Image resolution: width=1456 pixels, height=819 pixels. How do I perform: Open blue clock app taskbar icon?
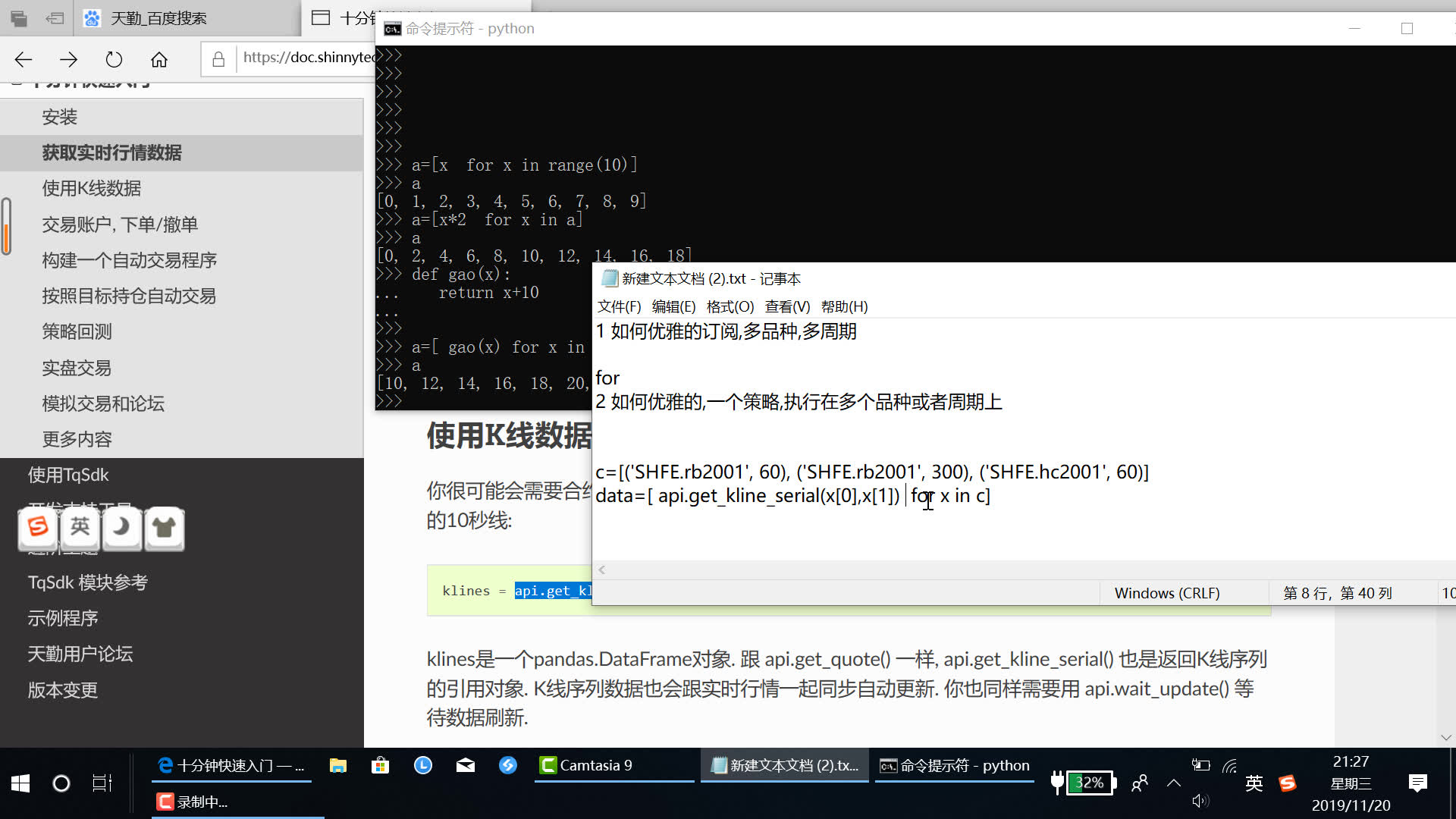[423, 766]
